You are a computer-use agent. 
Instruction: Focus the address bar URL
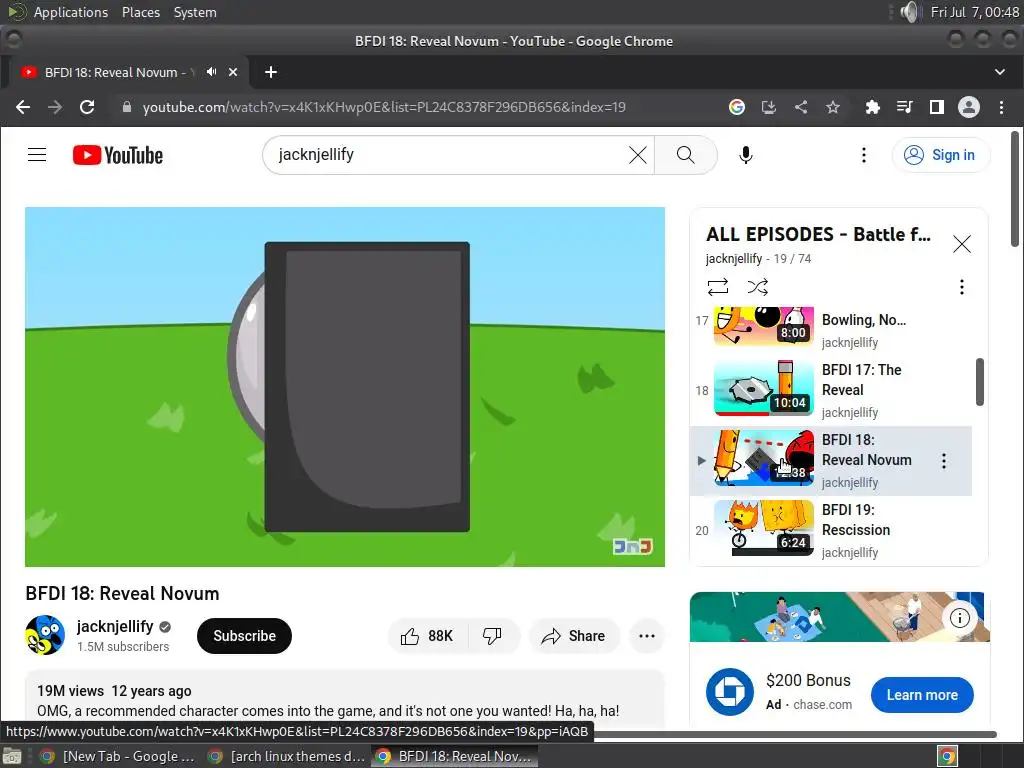(384, 107)
